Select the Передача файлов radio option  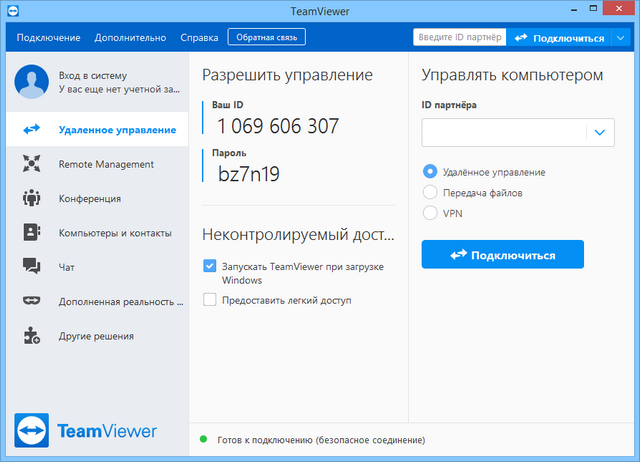(431, 192)
